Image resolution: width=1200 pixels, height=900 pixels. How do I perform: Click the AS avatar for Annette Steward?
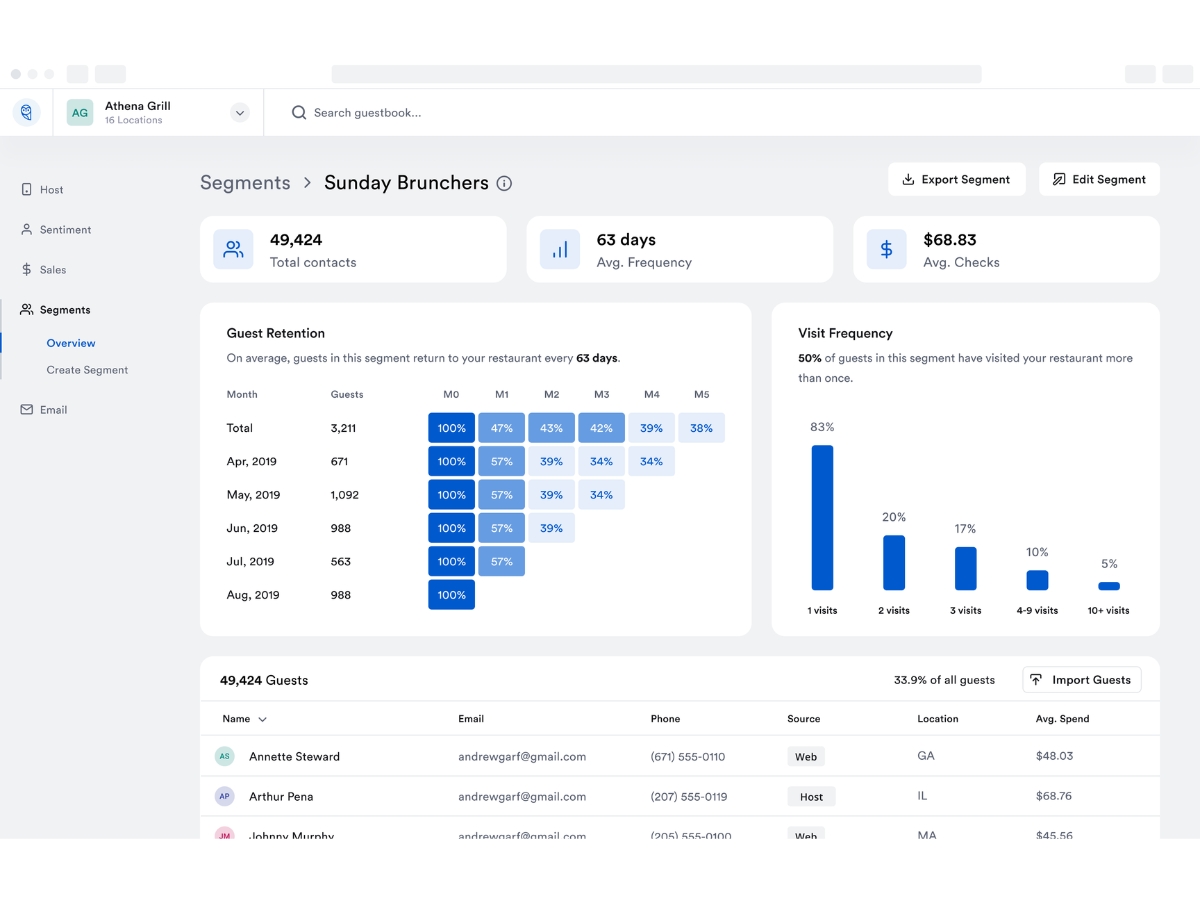pyautogui.click(x=224, y=756)
